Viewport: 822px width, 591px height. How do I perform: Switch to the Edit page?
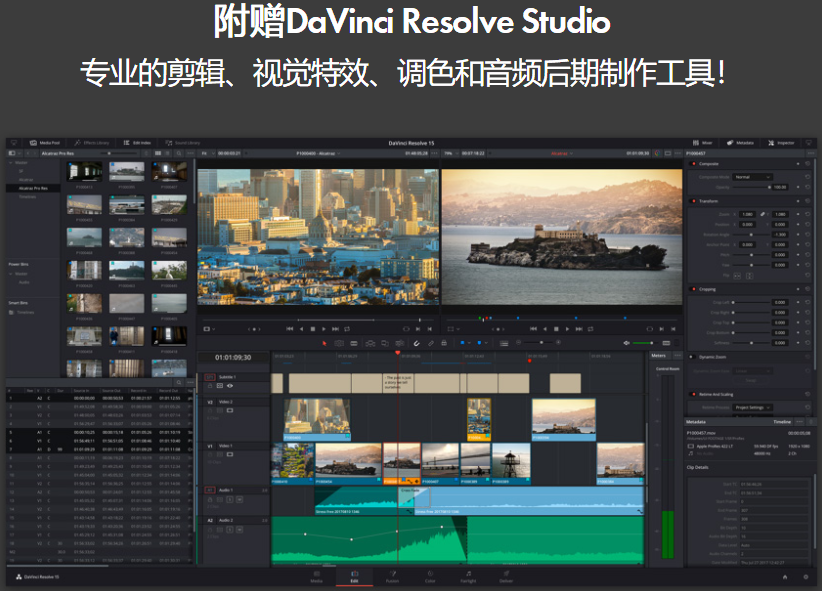point(354,577)
